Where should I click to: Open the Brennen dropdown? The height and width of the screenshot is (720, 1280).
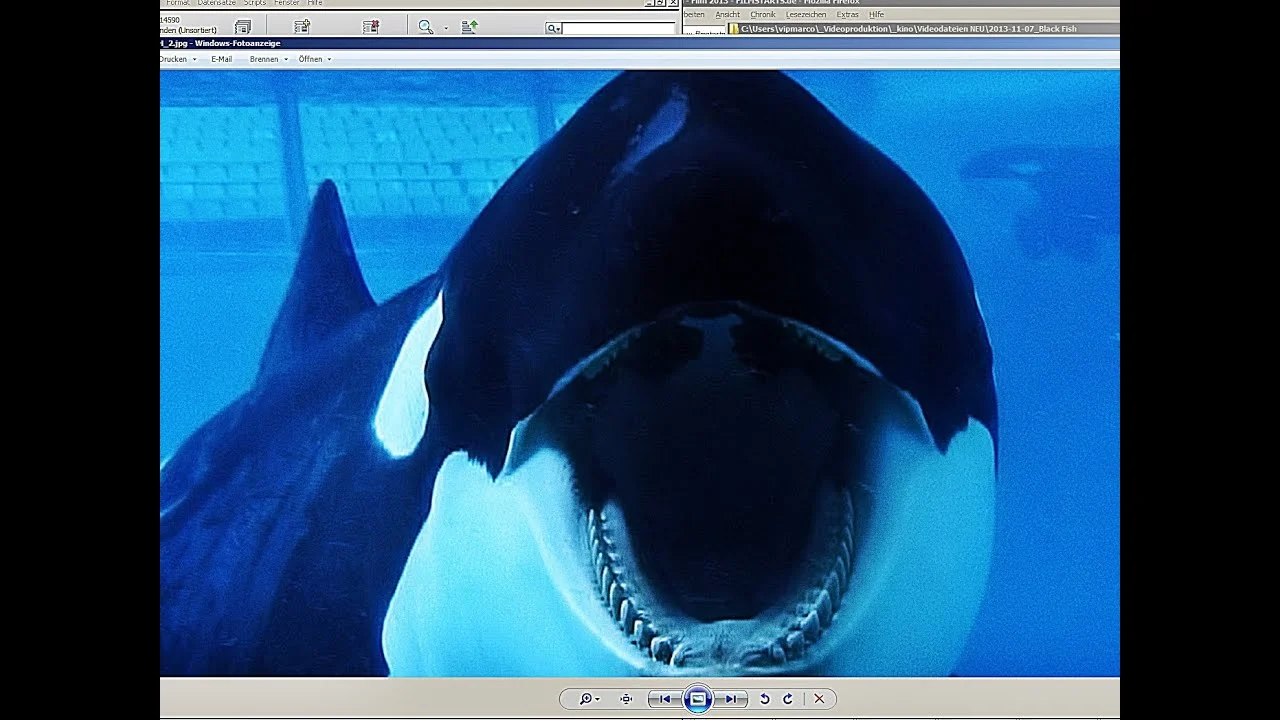[268, 59]
